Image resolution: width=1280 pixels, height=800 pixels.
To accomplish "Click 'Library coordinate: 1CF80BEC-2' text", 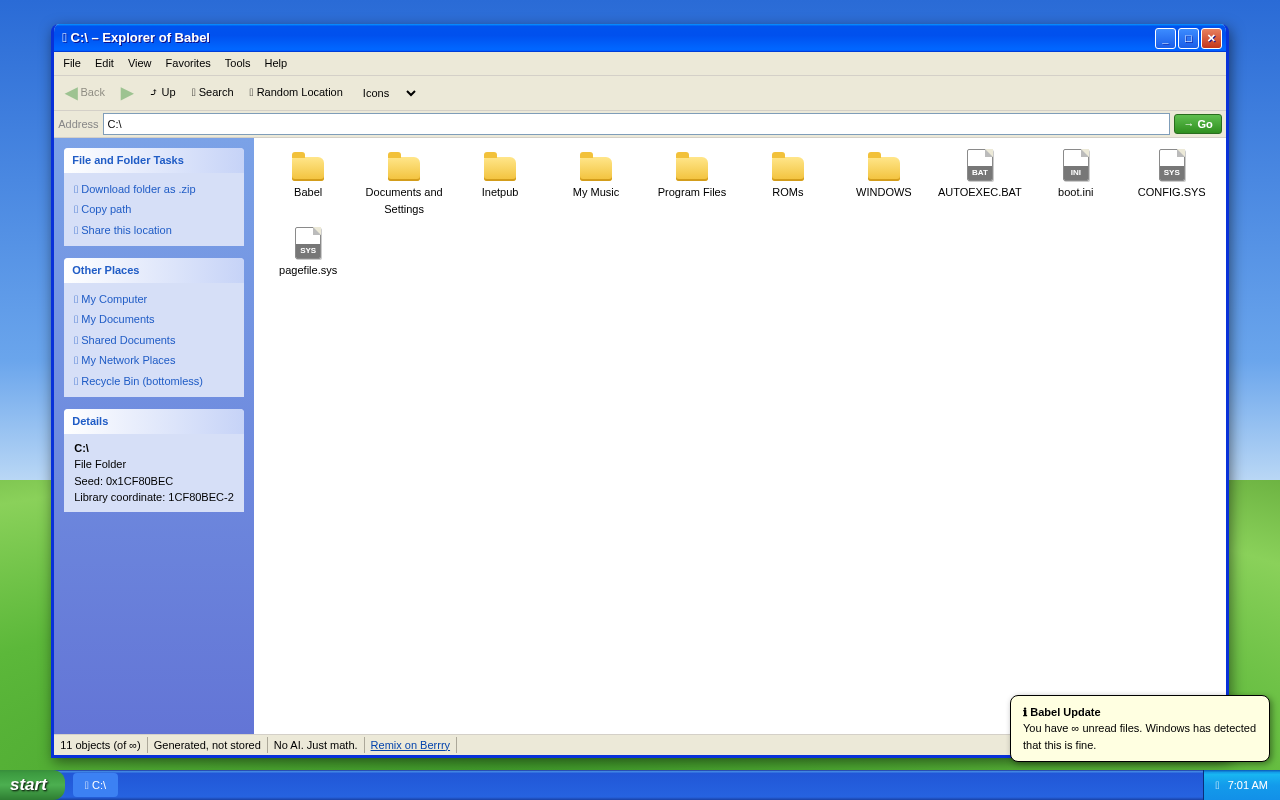I will point(154,497).
